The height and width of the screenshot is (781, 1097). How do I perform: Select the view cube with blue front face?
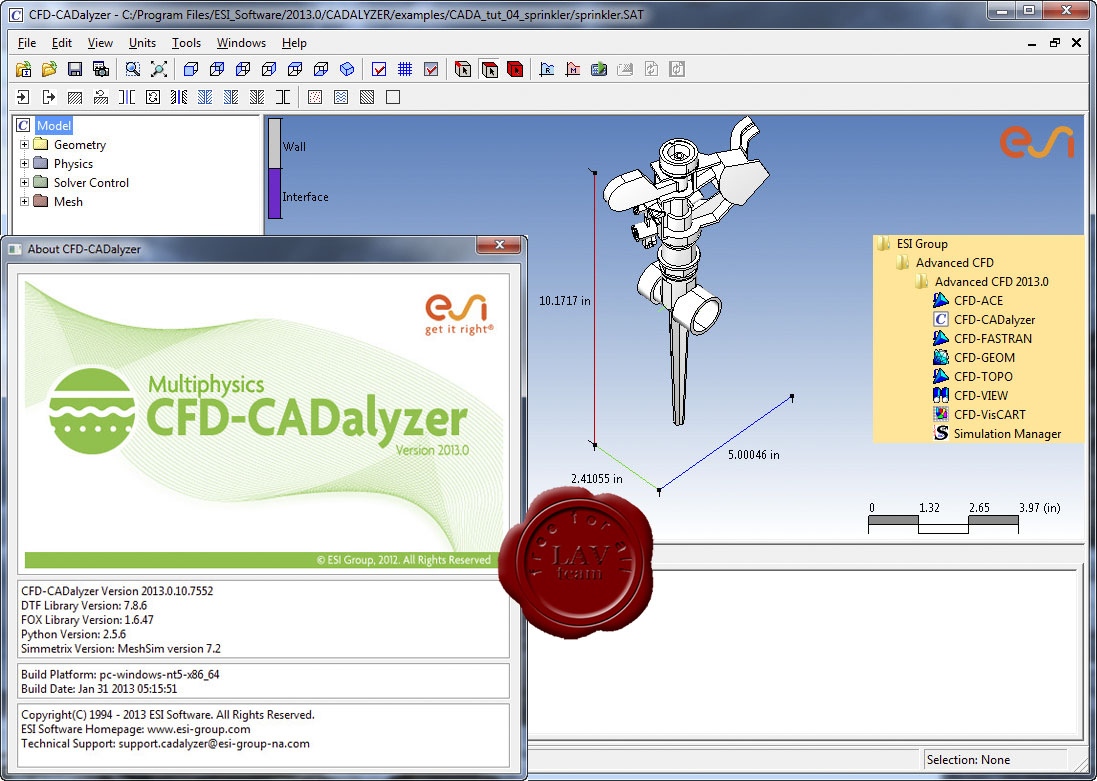tap(191, 69)
